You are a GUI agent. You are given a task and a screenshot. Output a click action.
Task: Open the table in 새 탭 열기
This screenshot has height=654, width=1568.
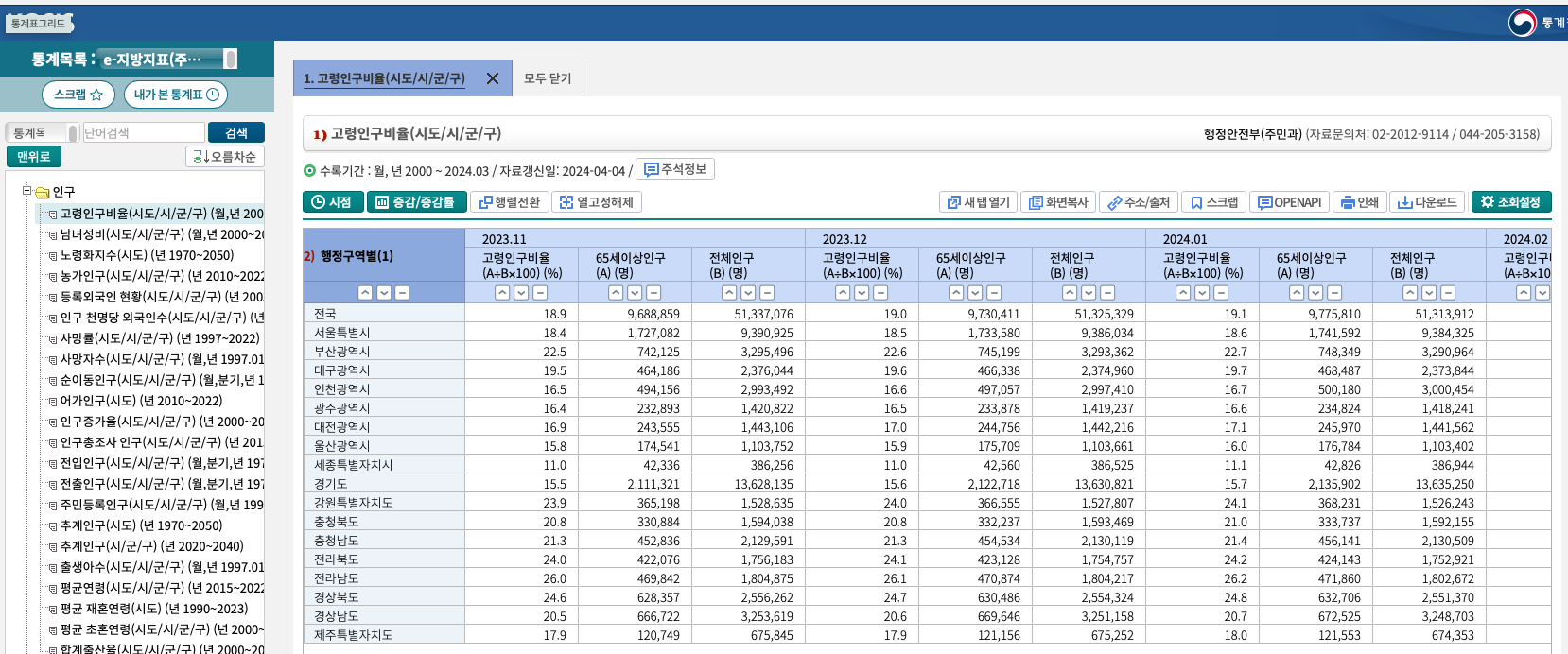[978, 202]
